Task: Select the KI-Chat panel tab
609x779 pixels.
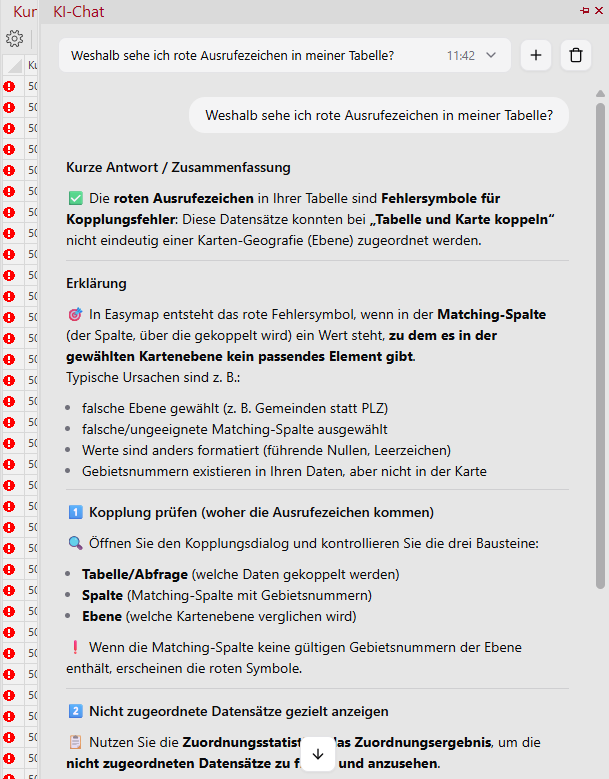Action: coord(78,11)
